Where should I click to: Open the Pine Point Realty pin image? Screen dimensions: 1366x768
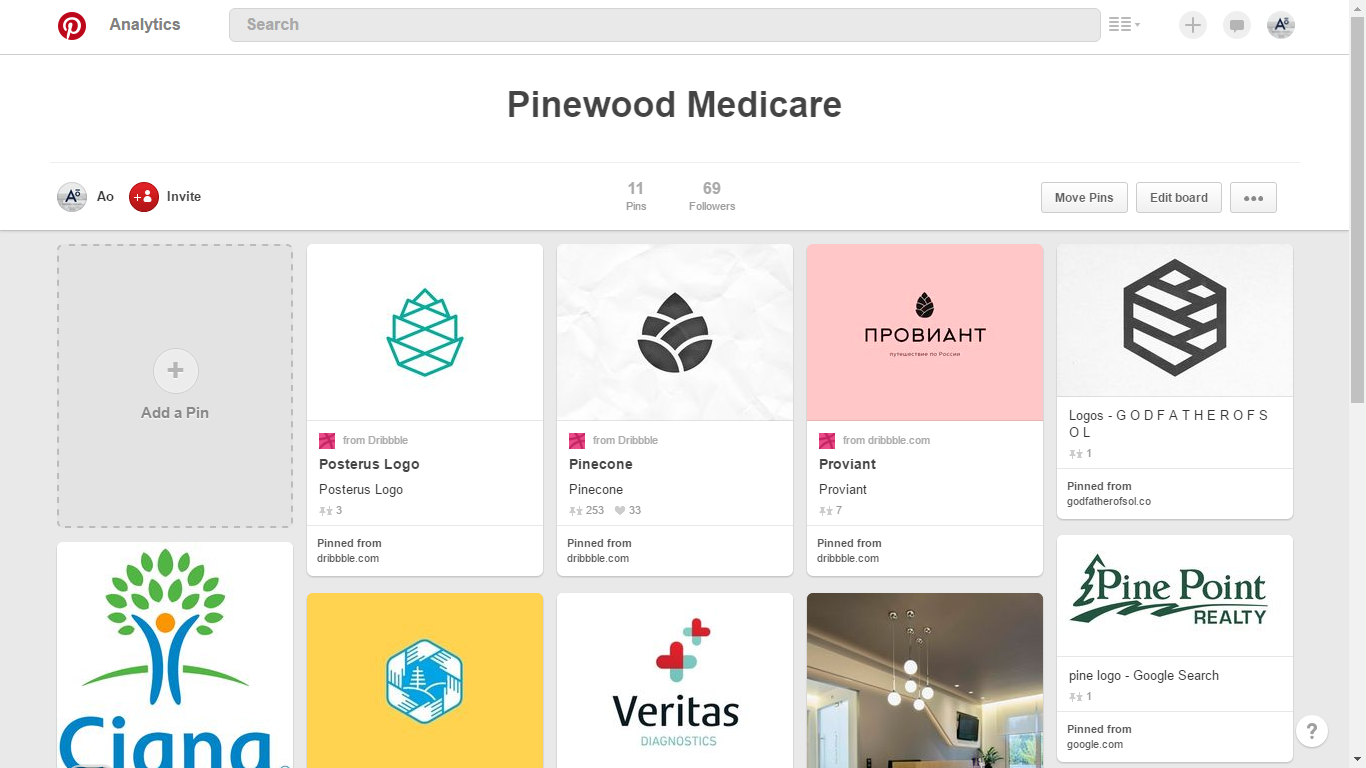[x=1175, y=595]
